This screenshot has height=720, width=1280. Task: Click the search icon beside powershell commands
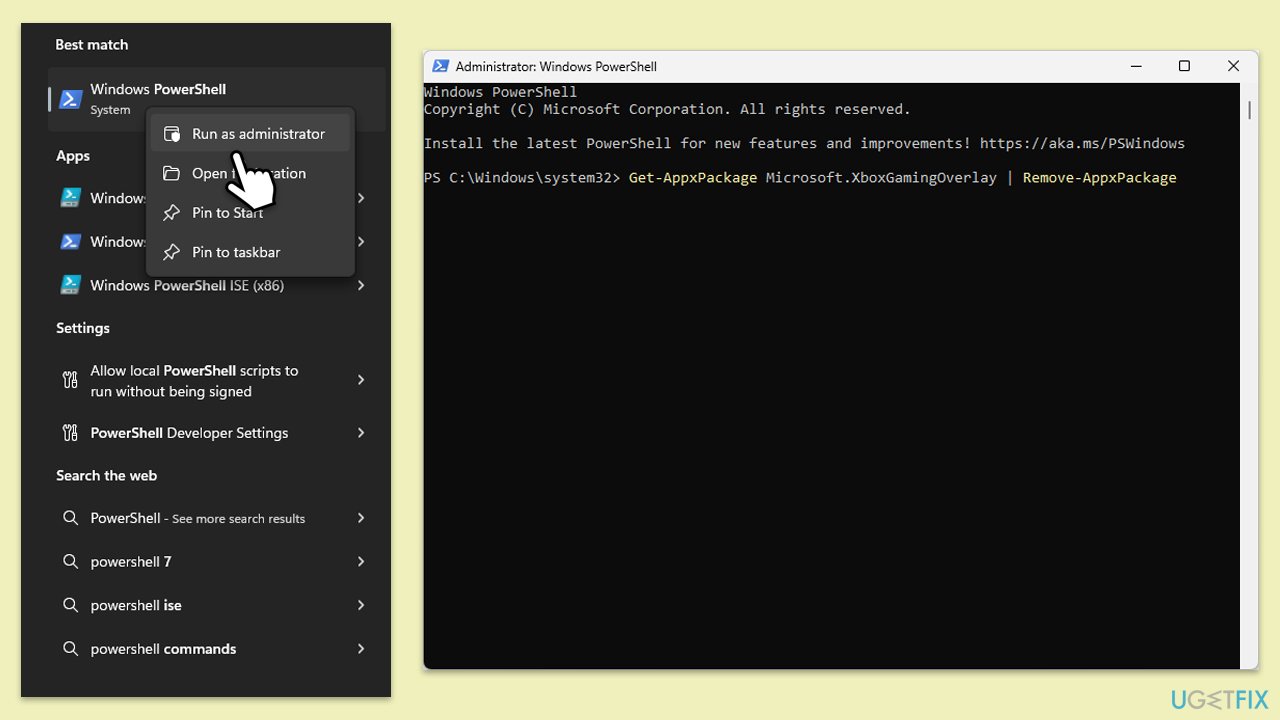70,649
